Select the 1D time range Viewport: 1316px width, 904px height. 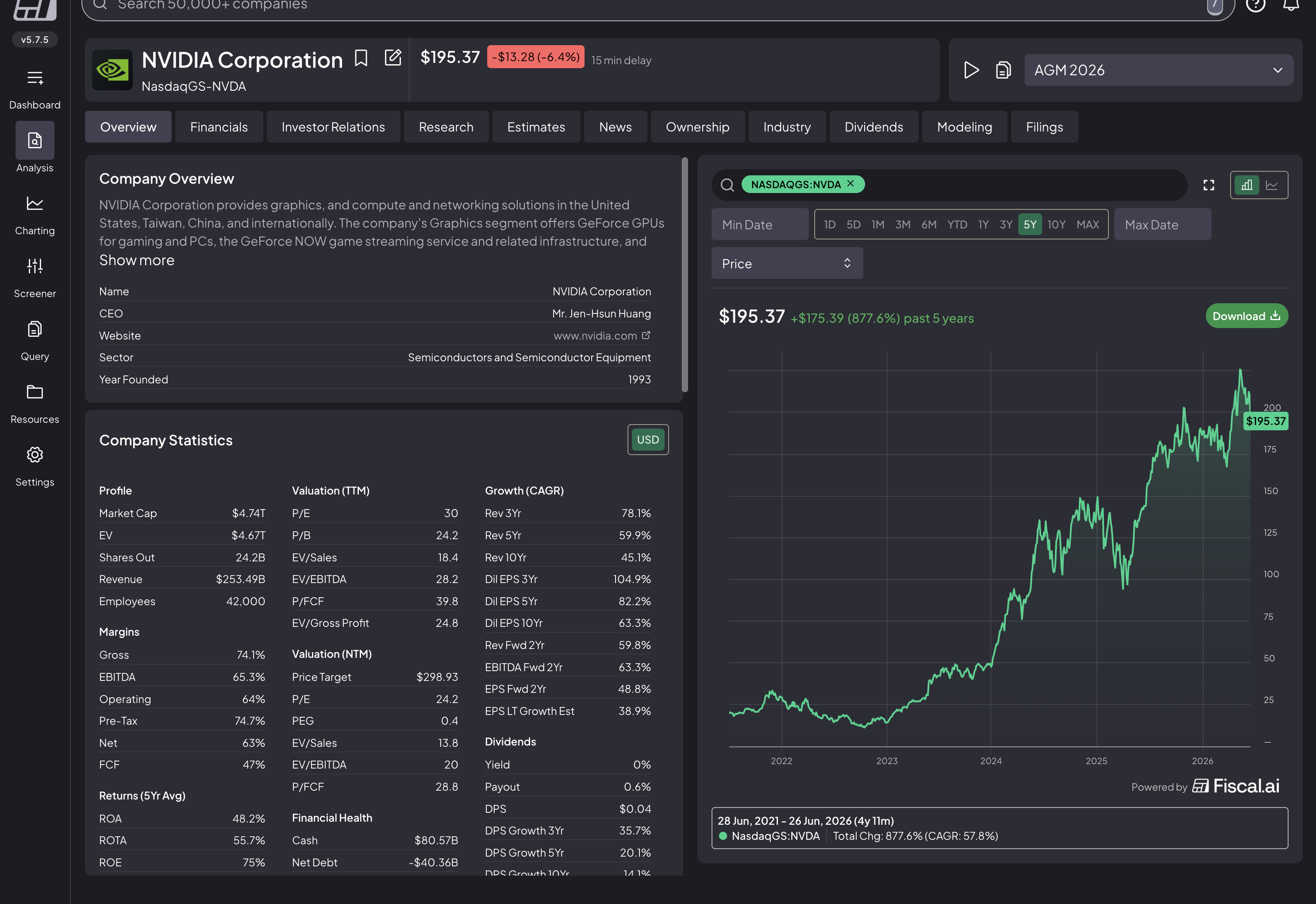(x=830, y=224)
